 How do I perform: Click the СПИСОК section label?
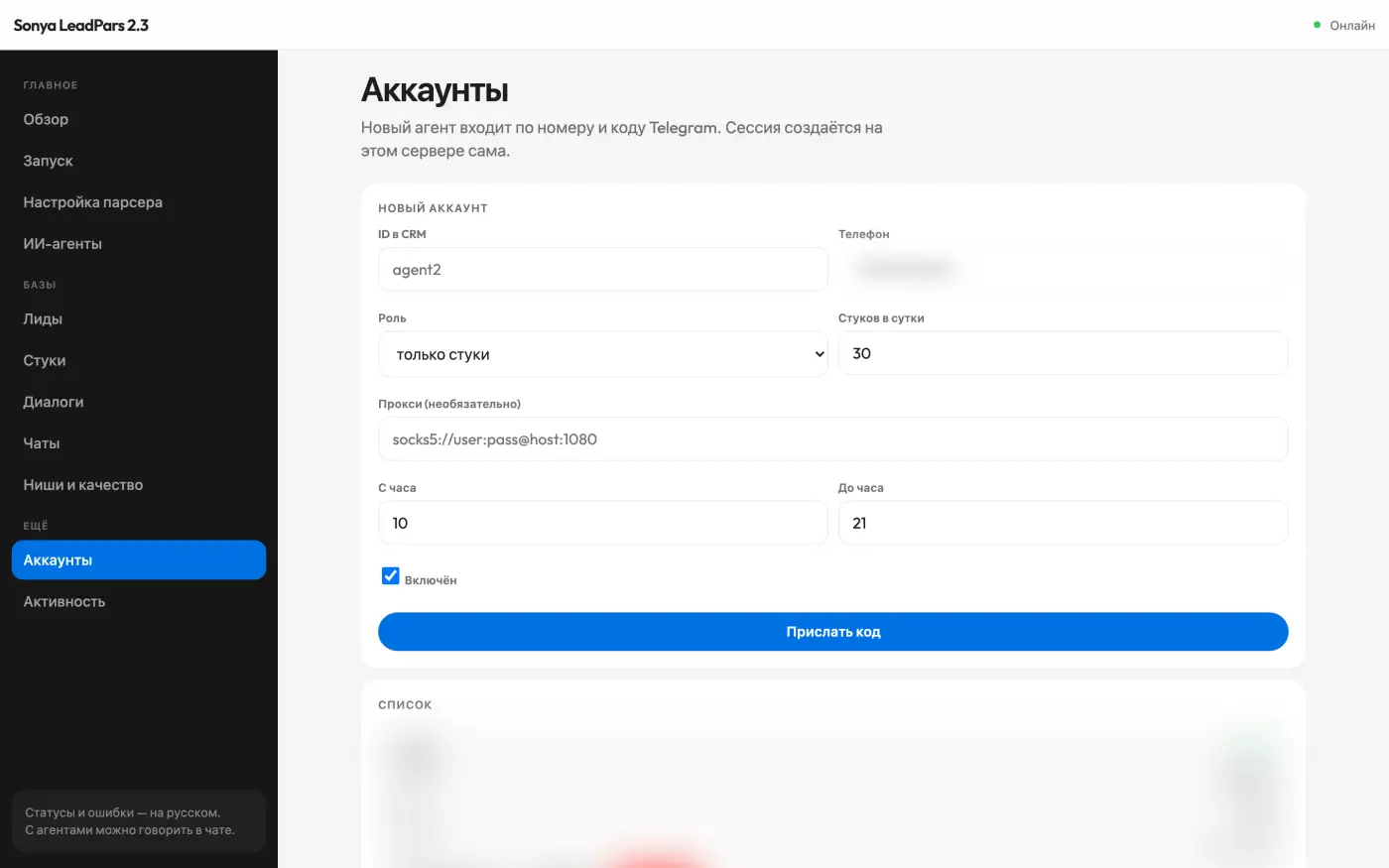point(405,705)
